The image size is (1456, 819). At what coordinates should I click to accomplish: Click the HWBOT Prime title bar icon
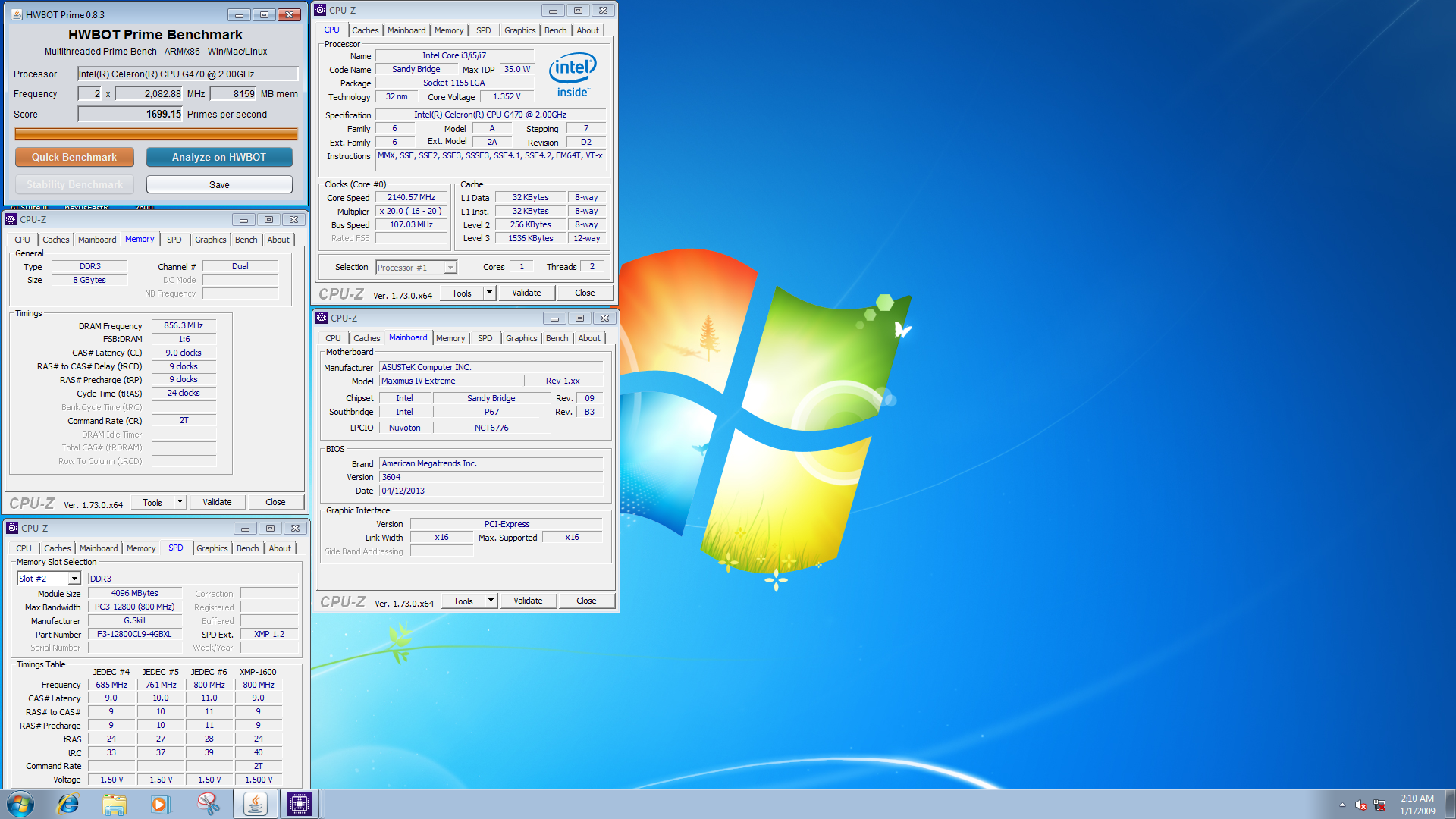[16, 14]
